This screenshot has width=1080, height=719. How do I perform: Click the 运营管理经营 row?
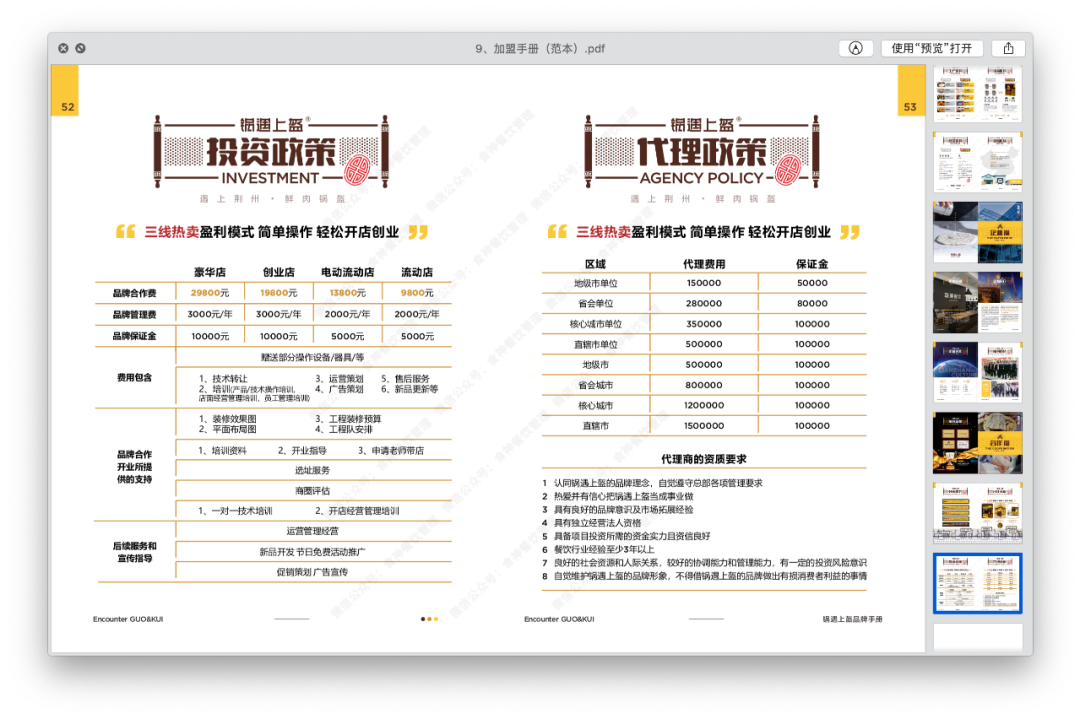[312, 531]
